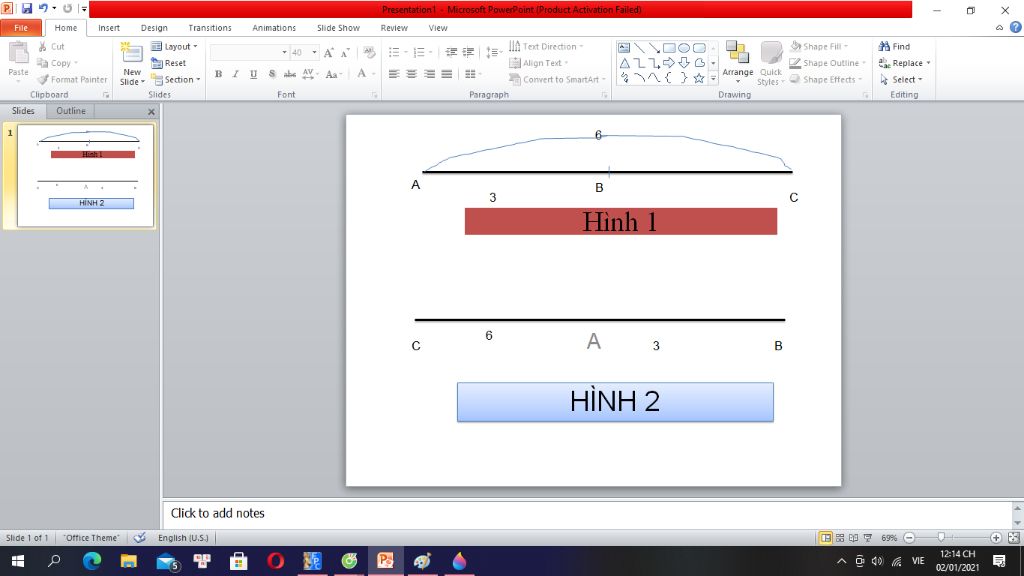Switch to the Transitions tab
This screenshot has width=1024, height=576.
click(x=210, y=28)
